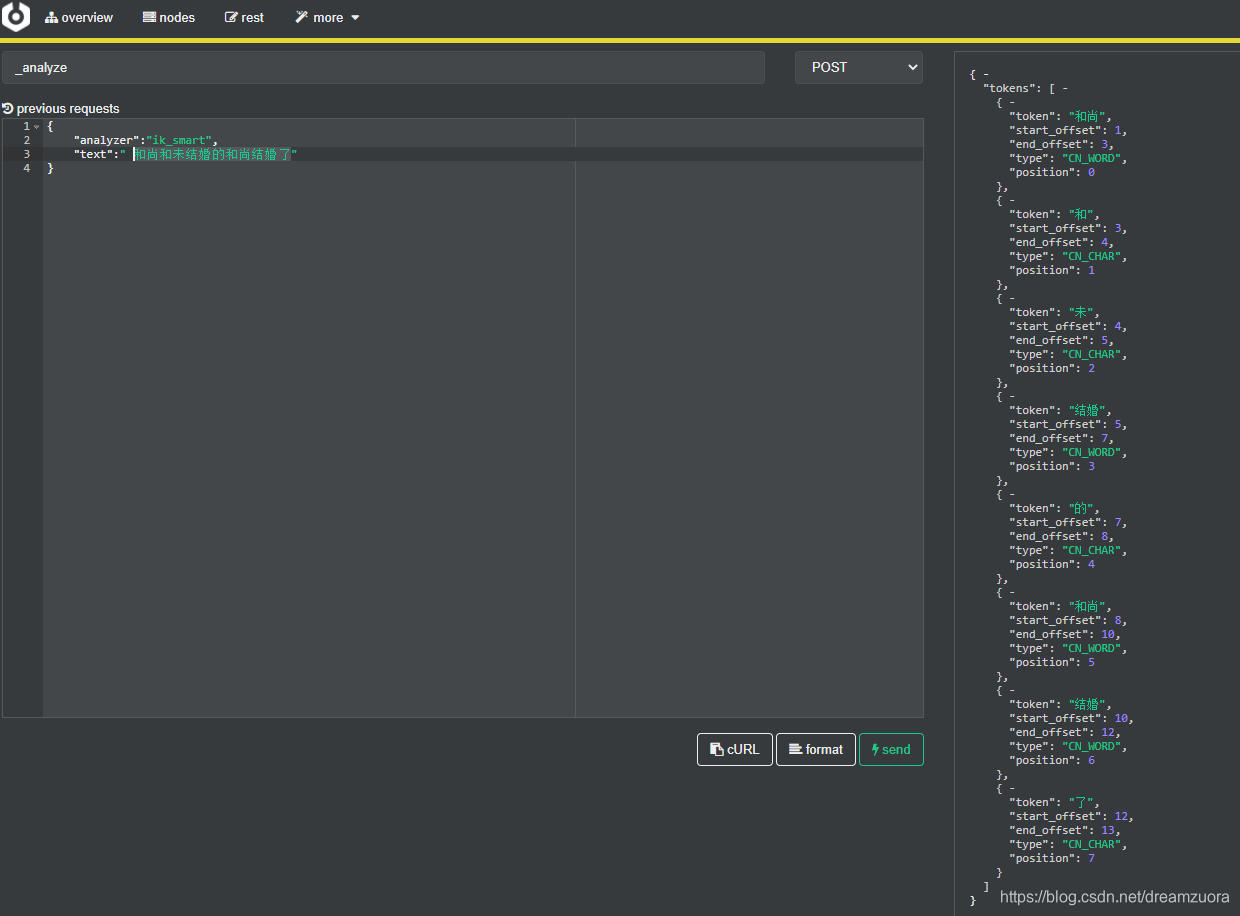This screenshot has width=1240, height=916.
Task: Click the more magic wand icon
Action: pyautogui.click(x=301, y=18)
